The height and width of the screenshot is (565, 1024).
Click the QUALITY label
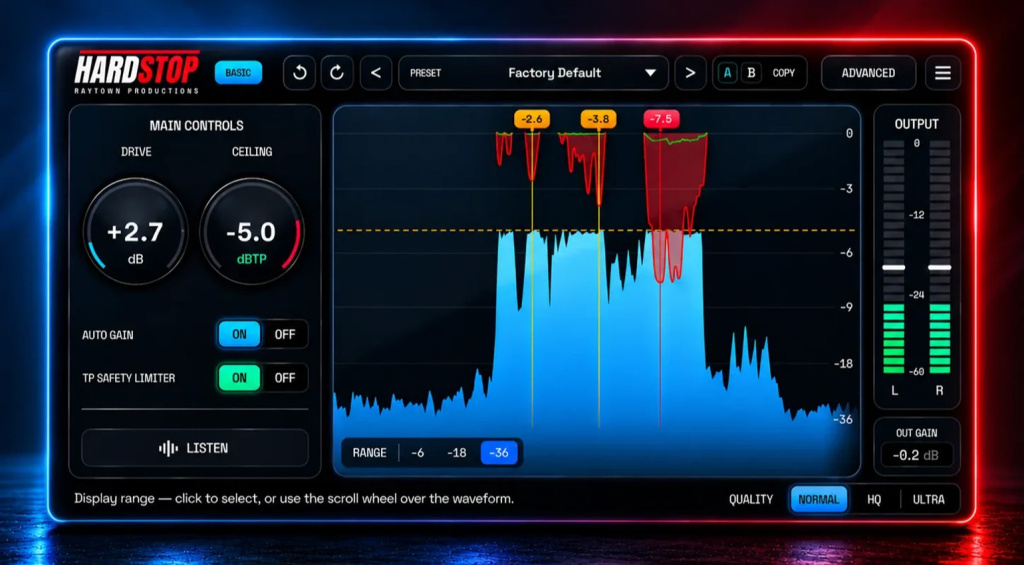[x=751, y=500]
